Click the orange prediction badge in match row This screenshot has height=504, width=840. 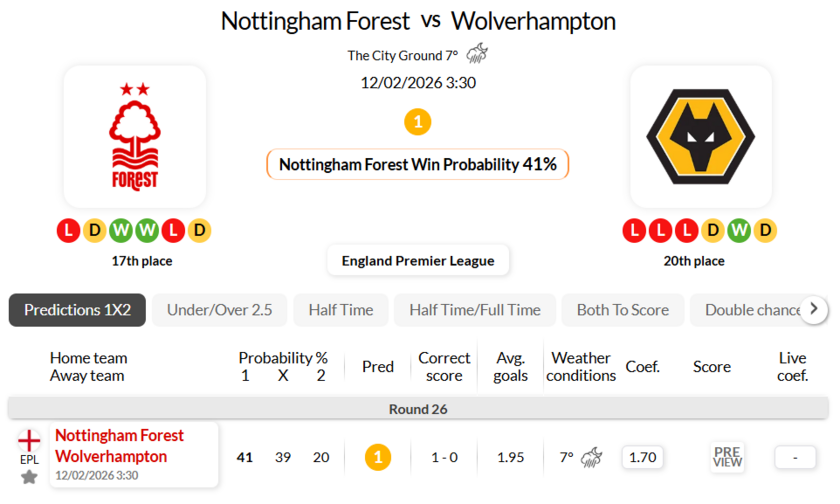pyautogui.click(x=377, y=457)
